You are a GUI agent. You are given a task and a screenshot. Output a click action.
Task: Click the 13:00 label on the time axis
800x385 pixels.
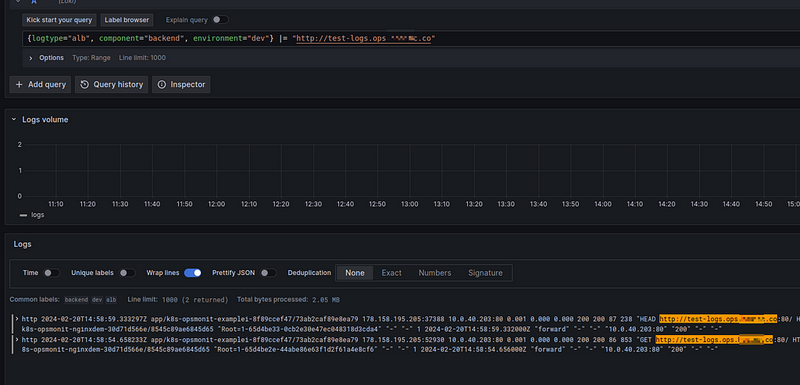point(410,204)
